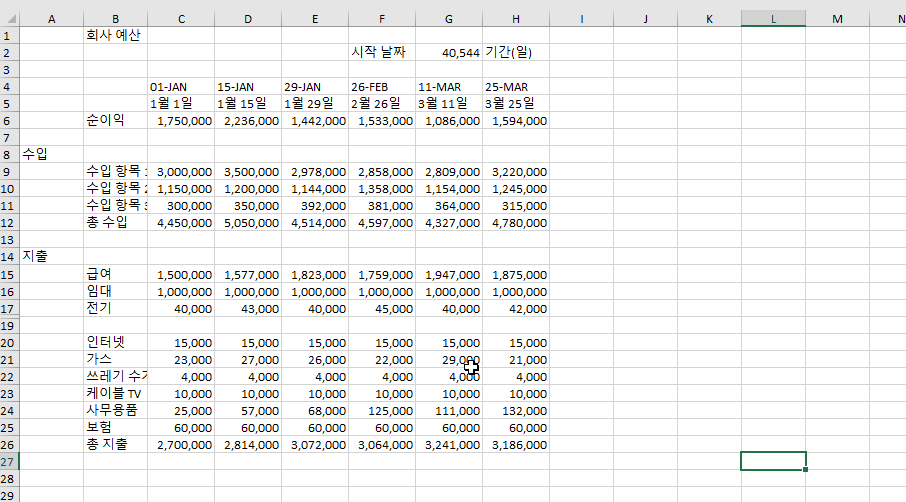Select row 26 header
The width and height of the screenshot is (906, 502).
pyautogui.click(x=7, y=445)
